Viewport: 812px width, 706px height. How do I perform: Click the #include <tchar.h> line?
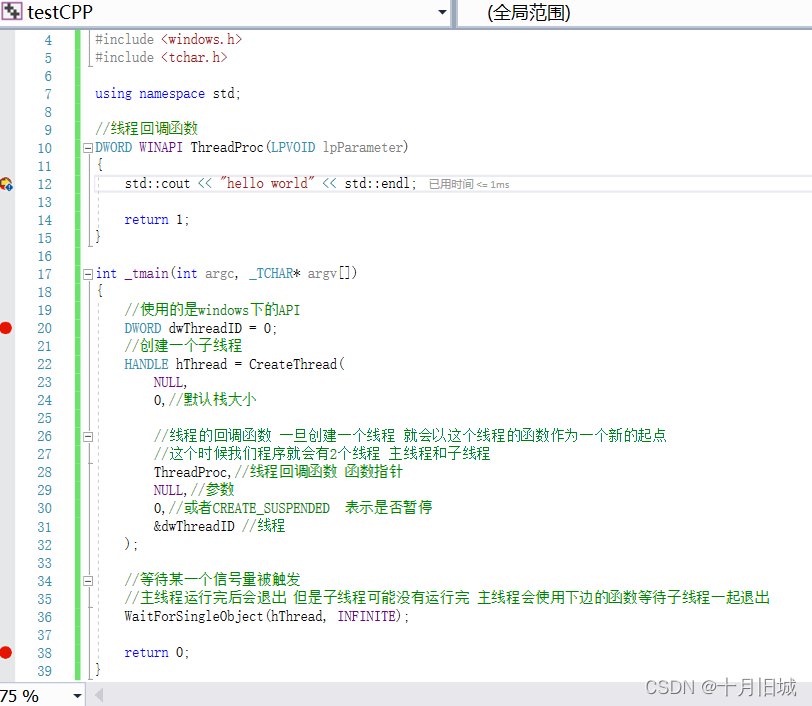tap(161, 57)
